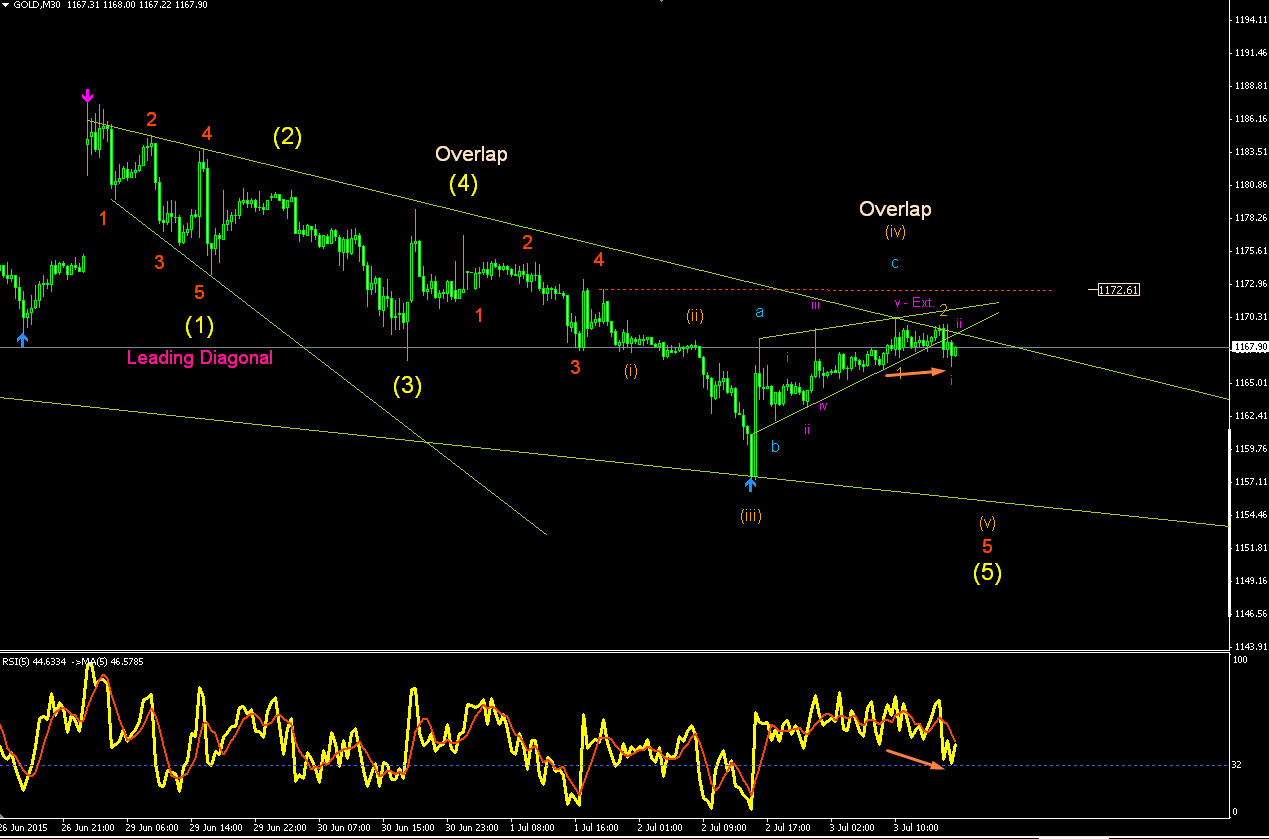Select the orange arrow in the RSI panel
Image resolution: width=1269 pixels, height=839 pixels.
pyautogui.click(x=915, y=759)
